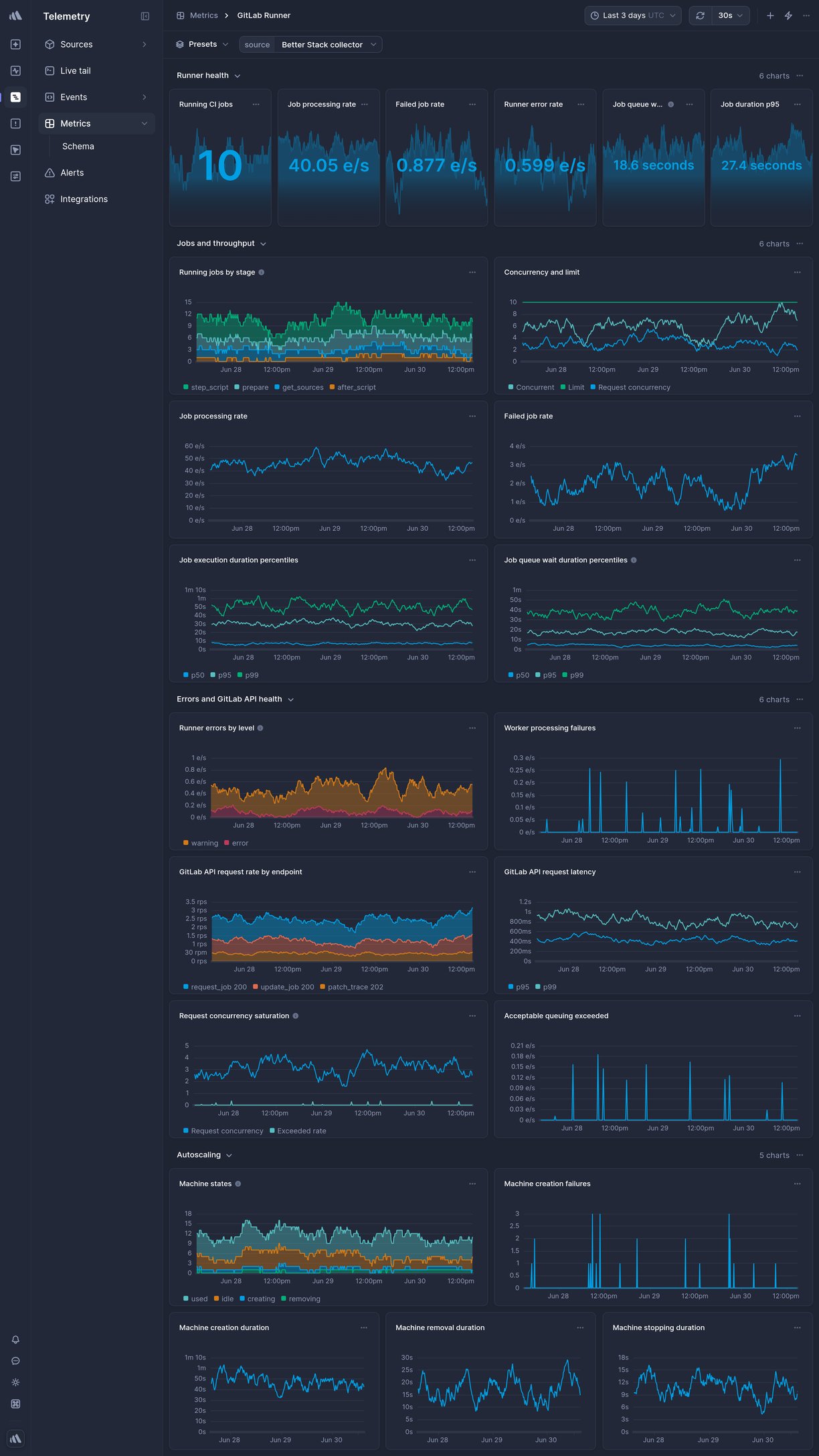Click the plus icon to add chart
The image size is (819, 1456).
point(770,15)
